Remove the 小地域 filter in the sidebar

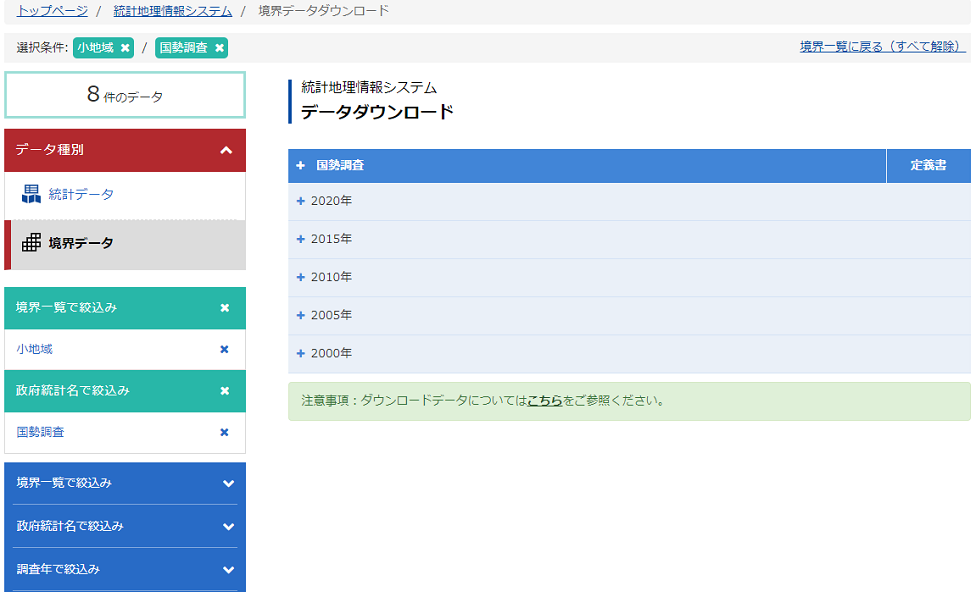point(225,349)
